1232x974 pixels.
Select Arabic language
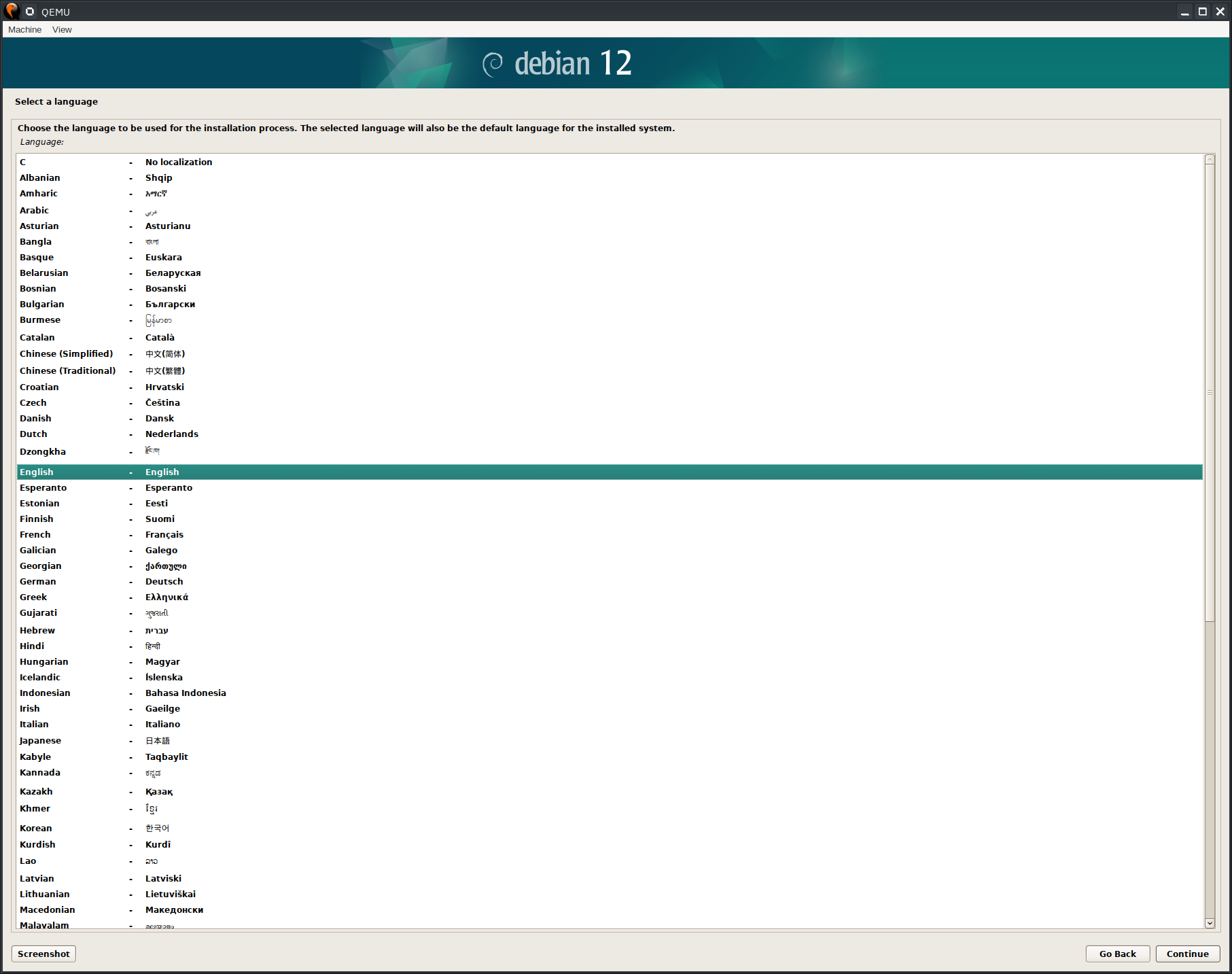[610, 210]
